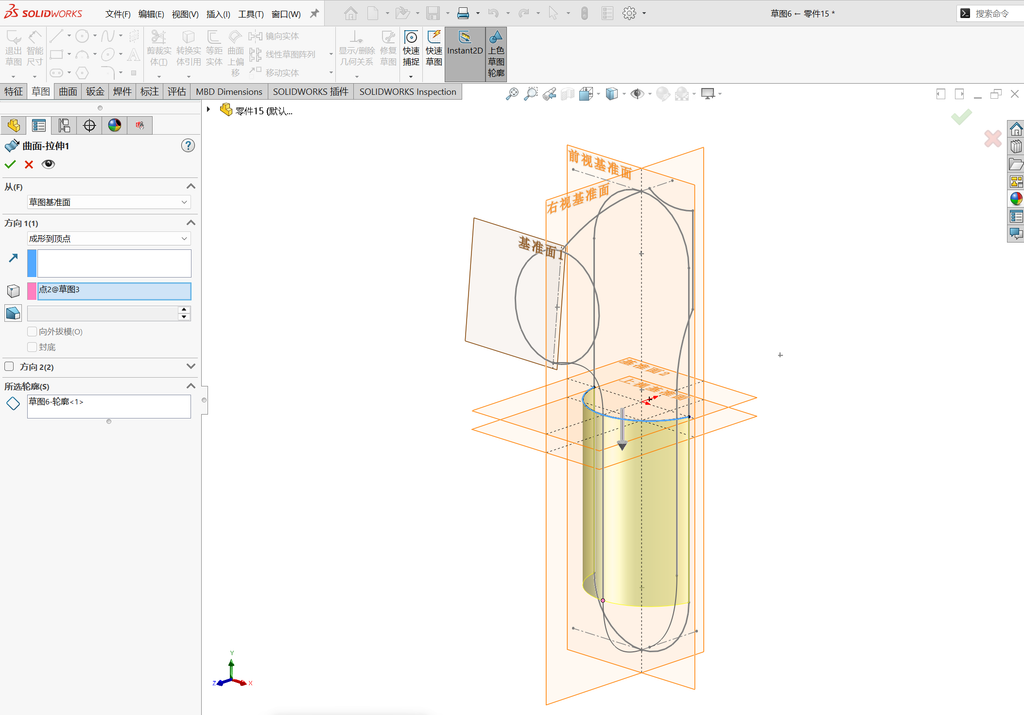Viewport: 1024px width, 715px height.
Task: Click the draft on/off icon
Action: [x=13, y=313]
